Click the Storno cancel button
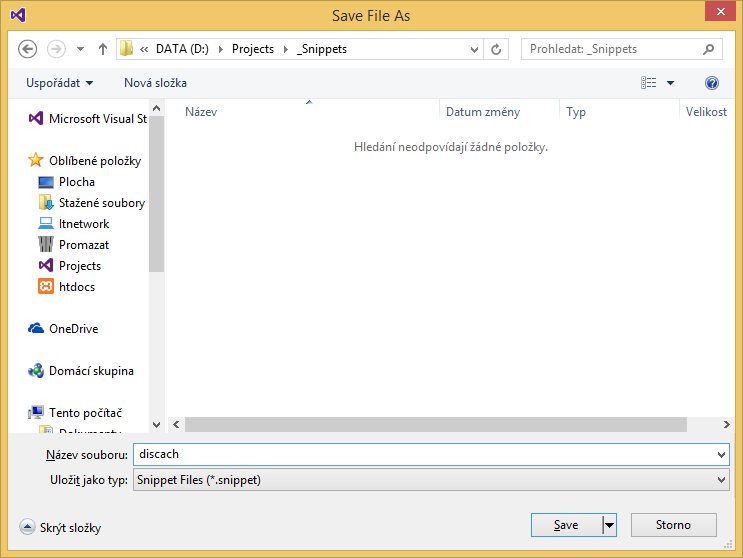This screenshot has width=743, height=558. coord(673,525)
